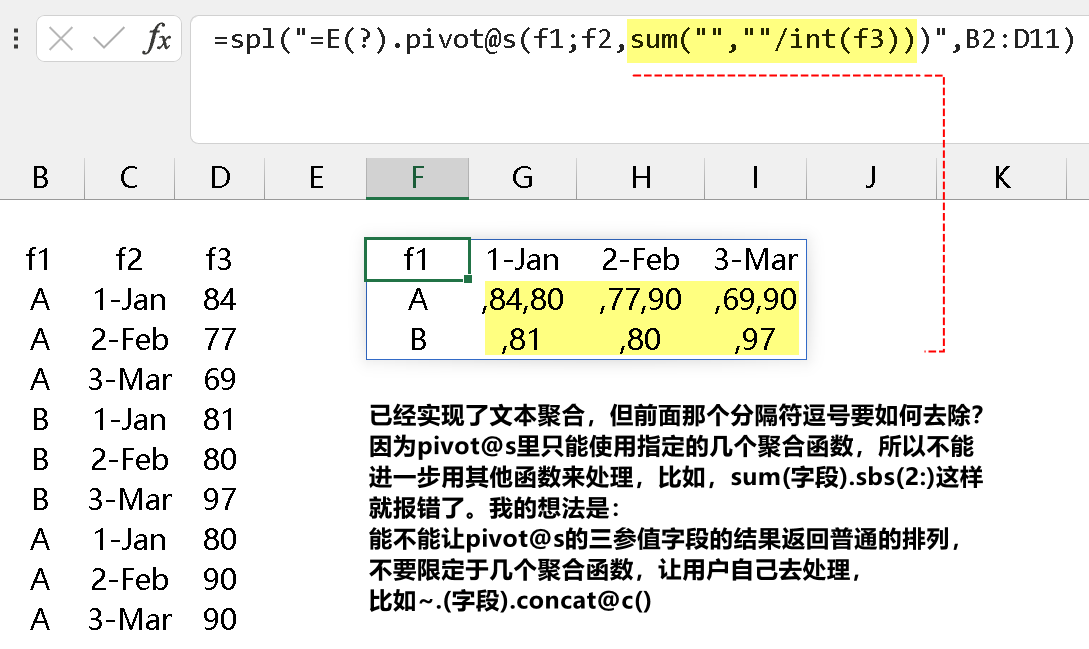
Task: Click the fill handle of selected cell
Action: [x=468, y=279]
